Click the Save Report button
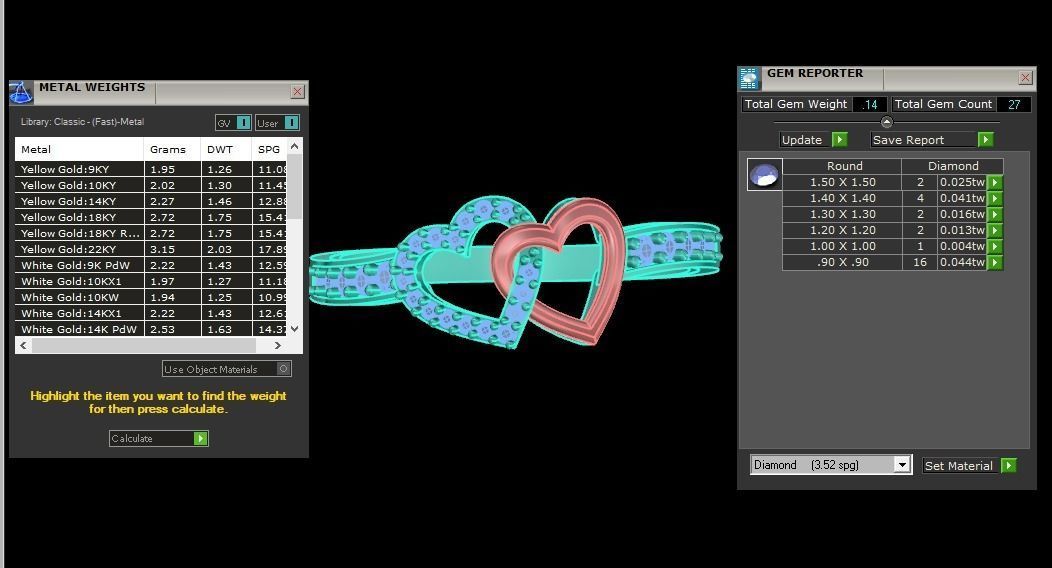The image size is (1052, 568). click(x=931, y=139)
